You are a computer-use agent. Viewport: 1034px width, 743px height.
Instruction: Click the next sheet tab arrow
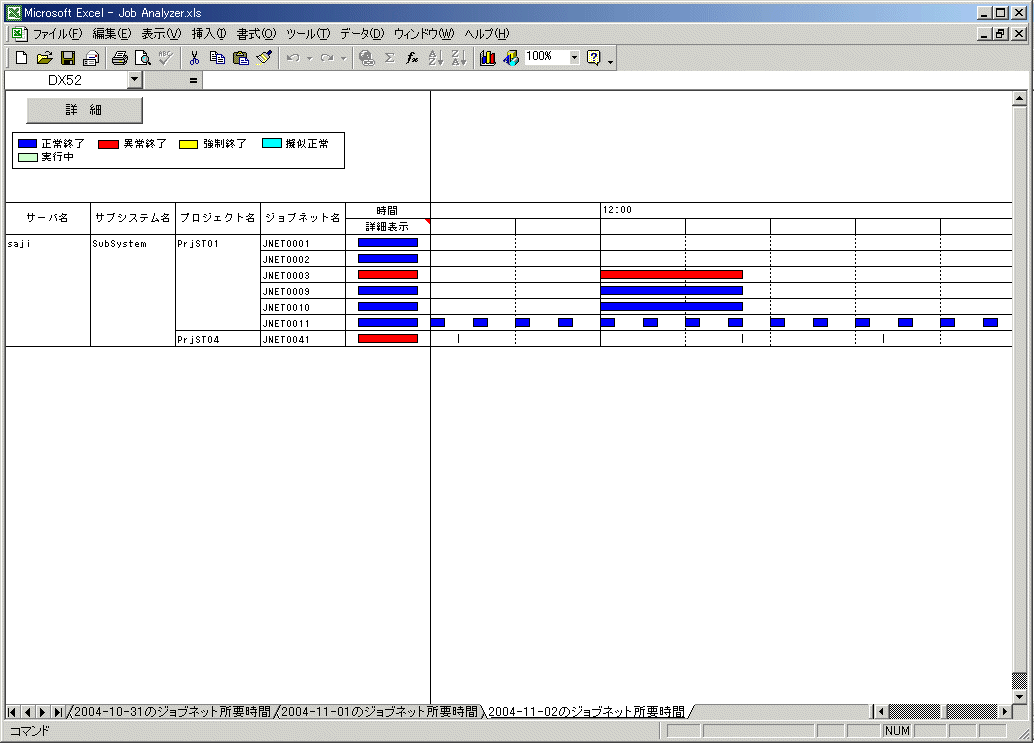tap(42, 712)
